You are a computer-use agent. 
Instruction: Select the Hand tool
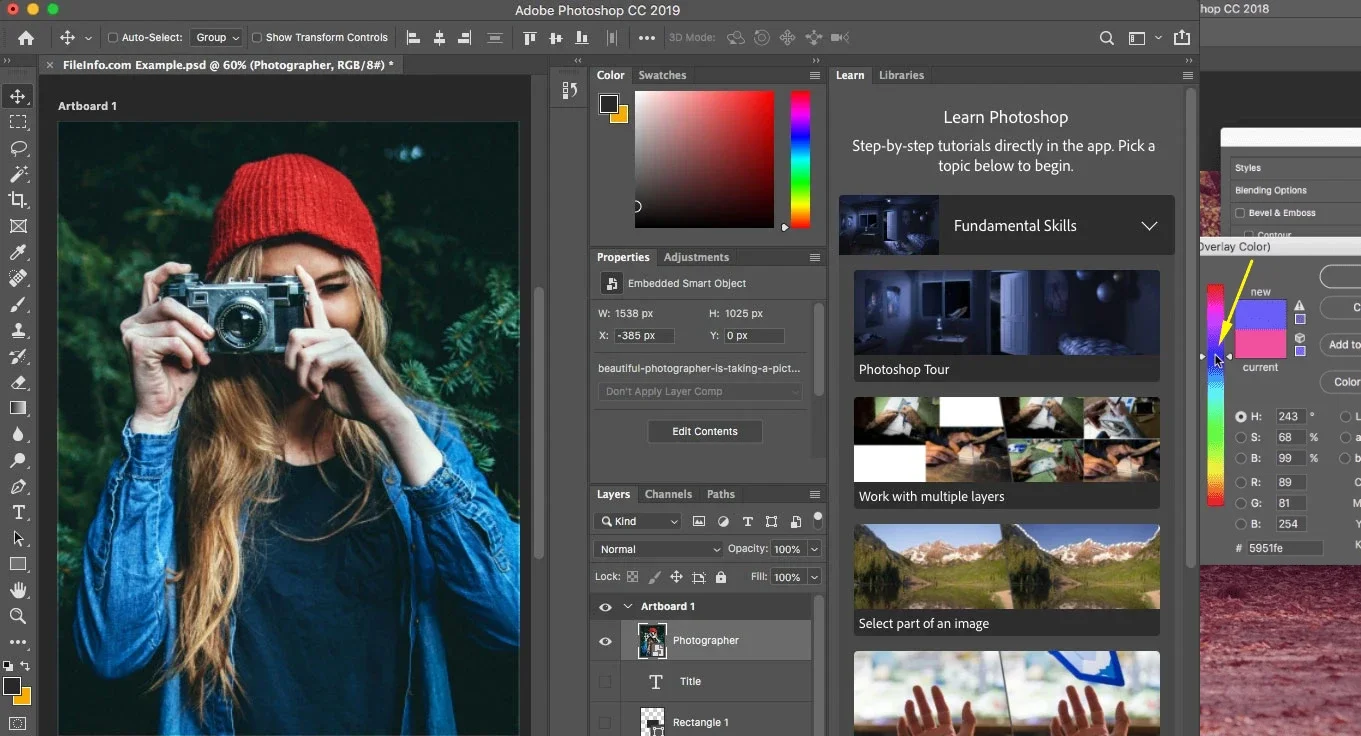18,590
